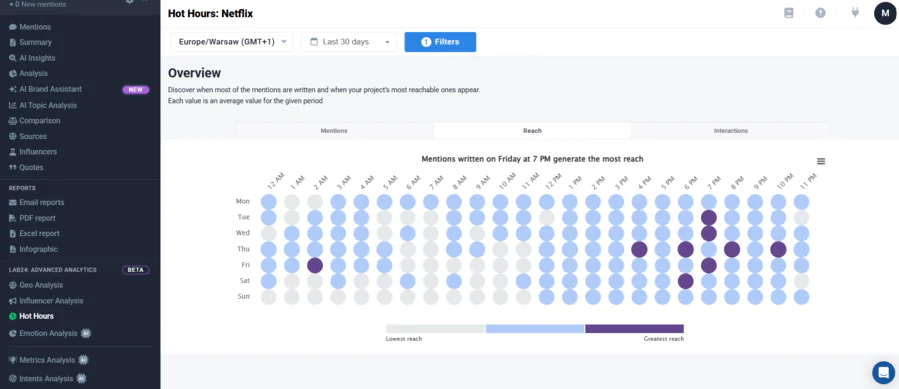
Task: Click the Monday 12 AM dot
Action: [x=268, y=202]
